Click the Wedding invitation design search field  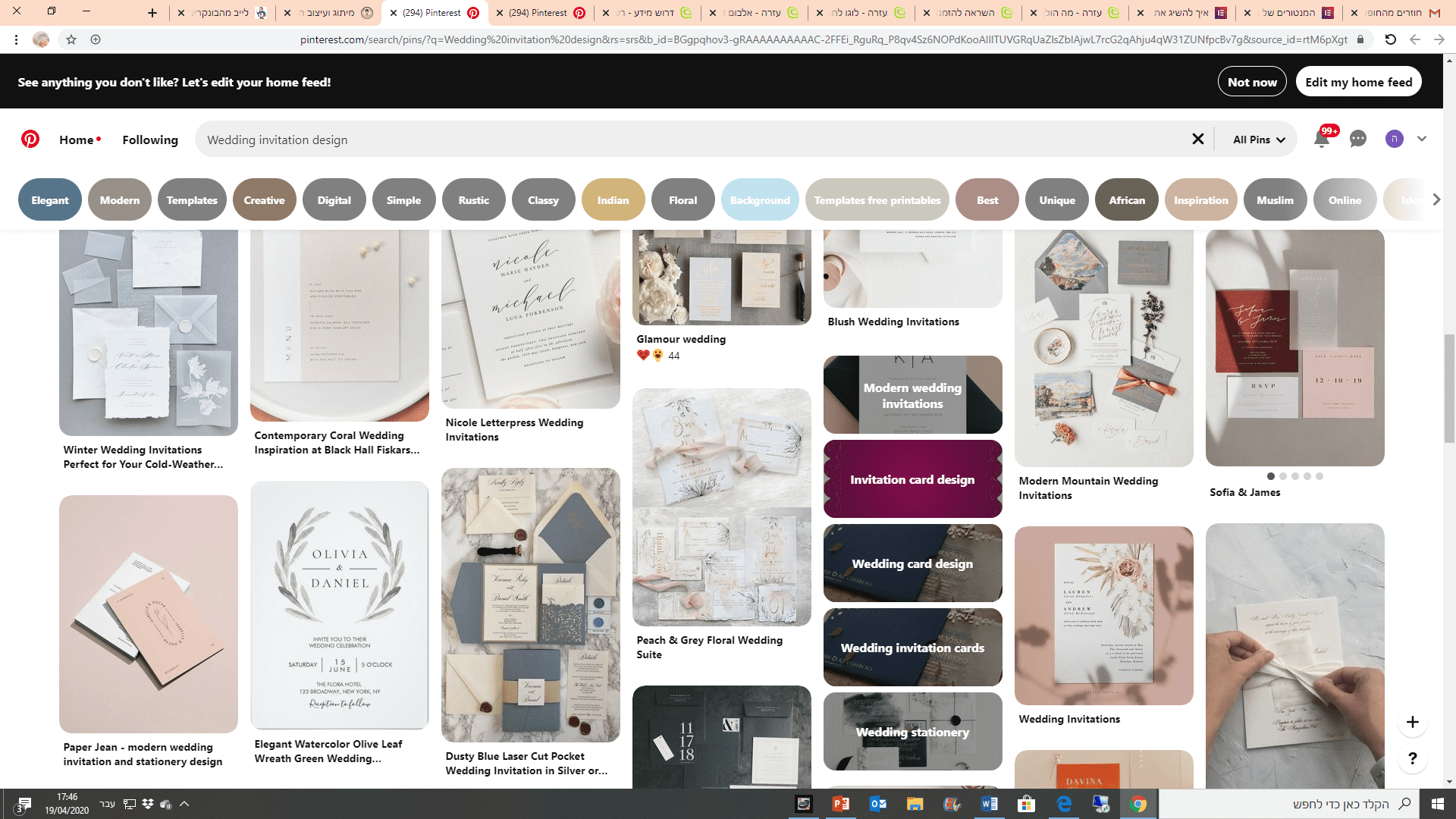682,140
